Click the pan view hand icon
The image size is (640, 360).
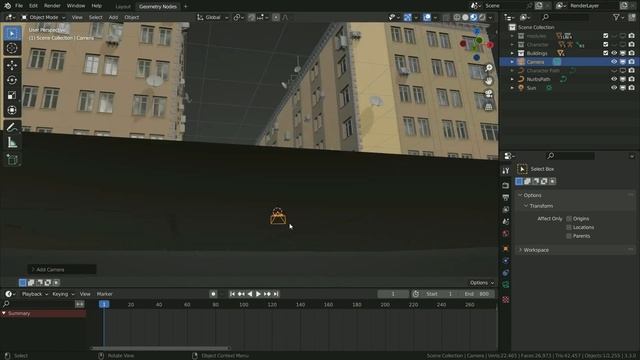[489, 81]
